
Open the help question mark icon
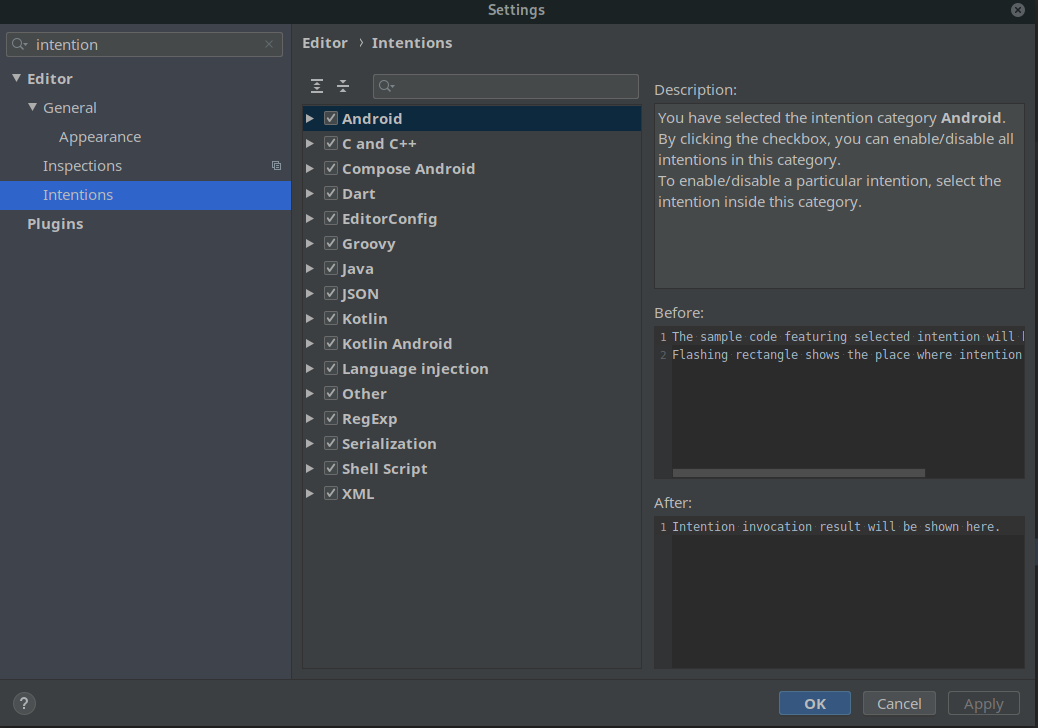25,703
